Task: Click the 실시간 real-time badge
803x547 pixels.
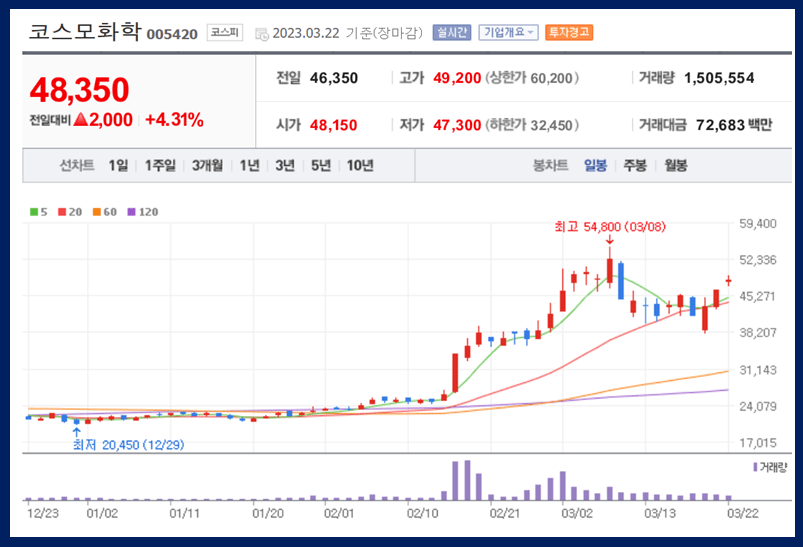Action: click(x=452, y=32)
